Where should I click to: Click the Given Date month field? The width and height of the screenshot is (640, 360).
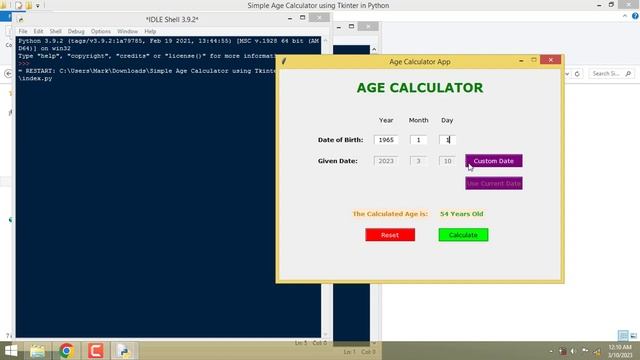click(x=418, y=161)
